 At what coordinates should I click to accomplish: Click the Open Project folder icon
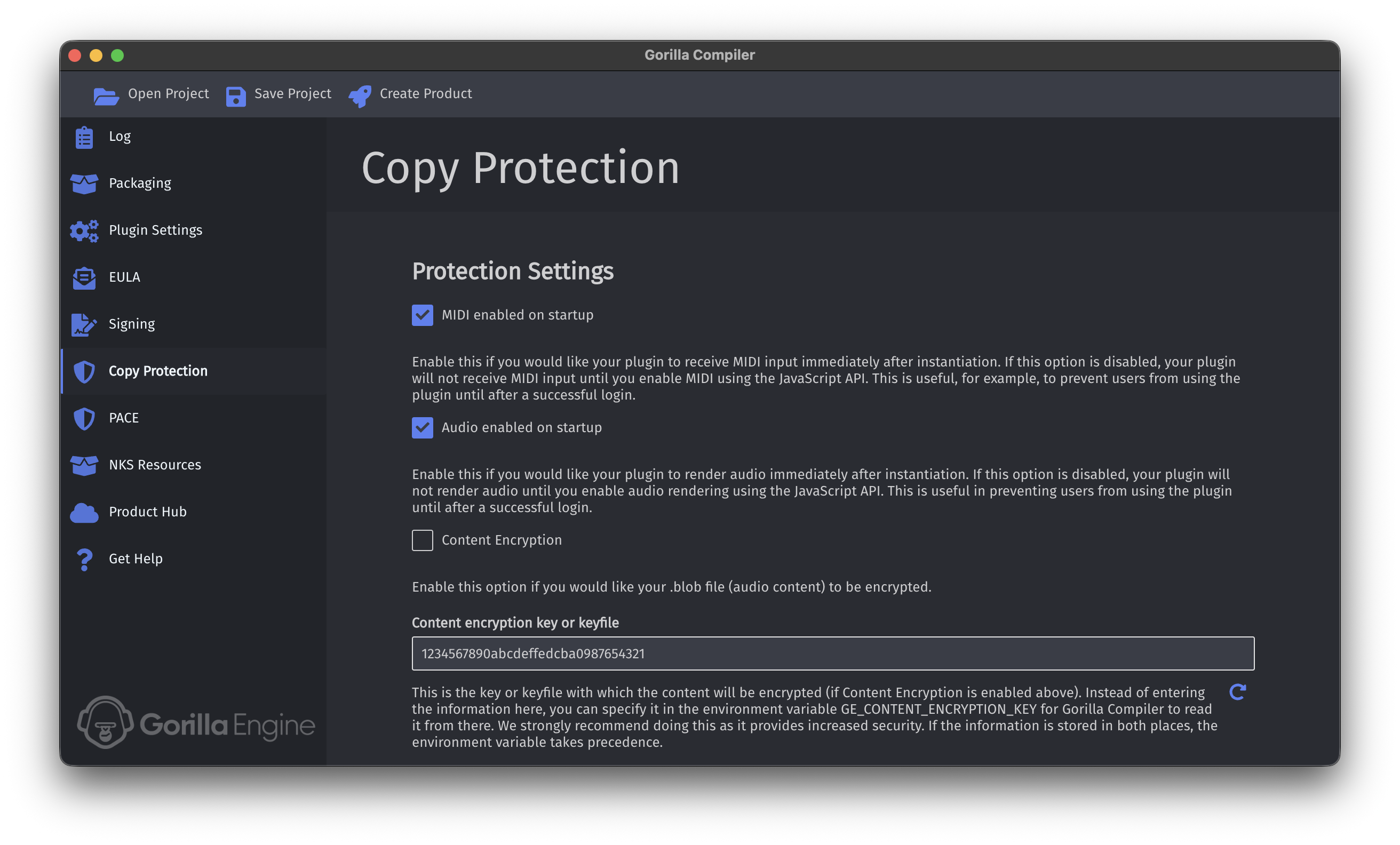coord(106,96)
